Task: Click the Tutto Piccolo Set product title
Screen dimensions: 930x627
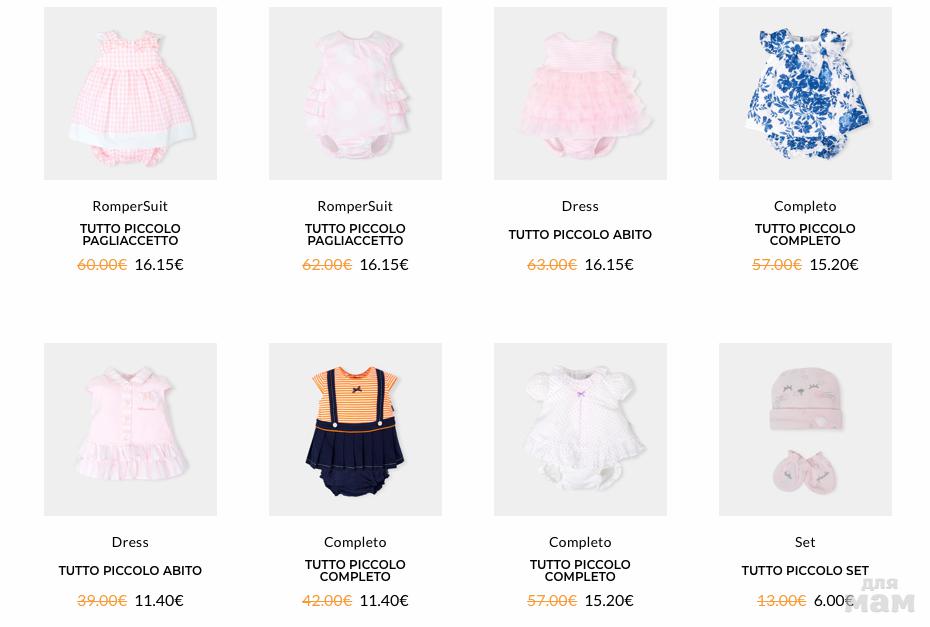Action: click(x=805, y=571)
